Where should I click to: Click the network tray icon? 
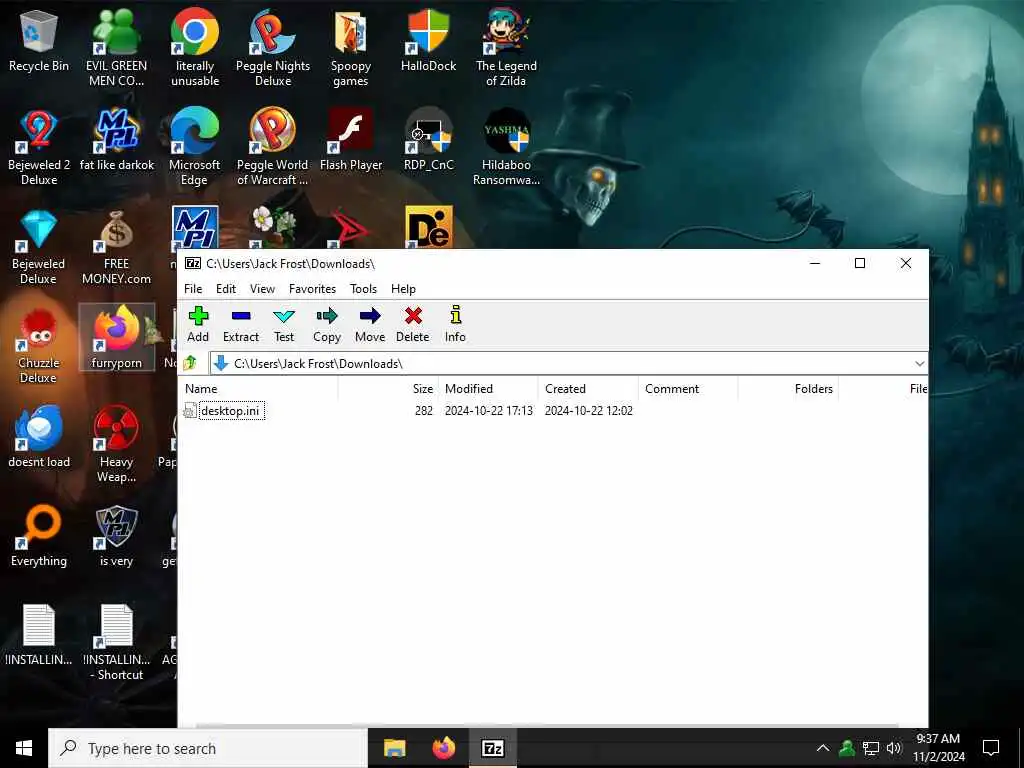pyautogui.click(x=871, y=748)
